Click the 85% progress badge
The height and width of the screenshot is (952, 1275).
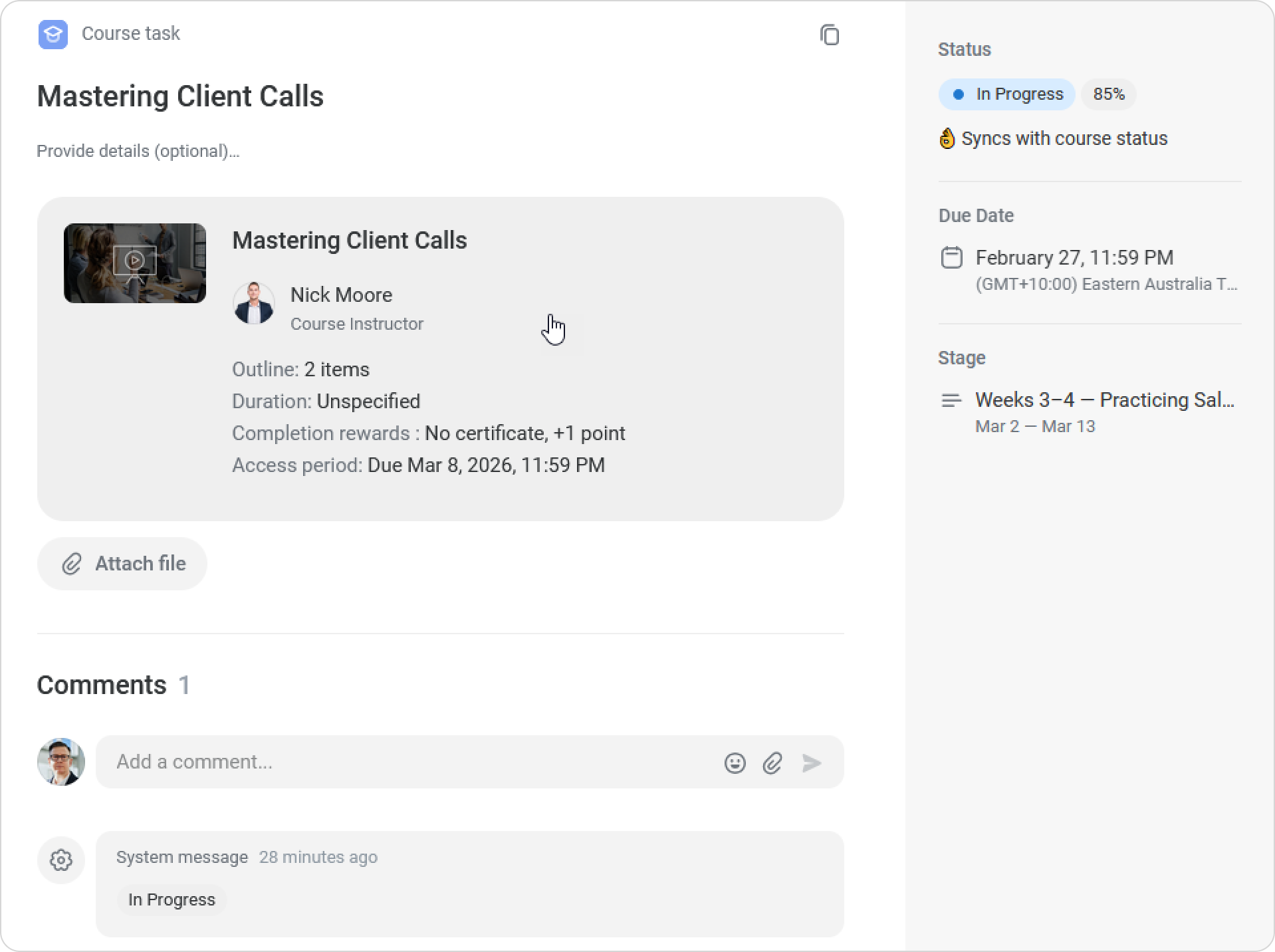click(1108, 94)
